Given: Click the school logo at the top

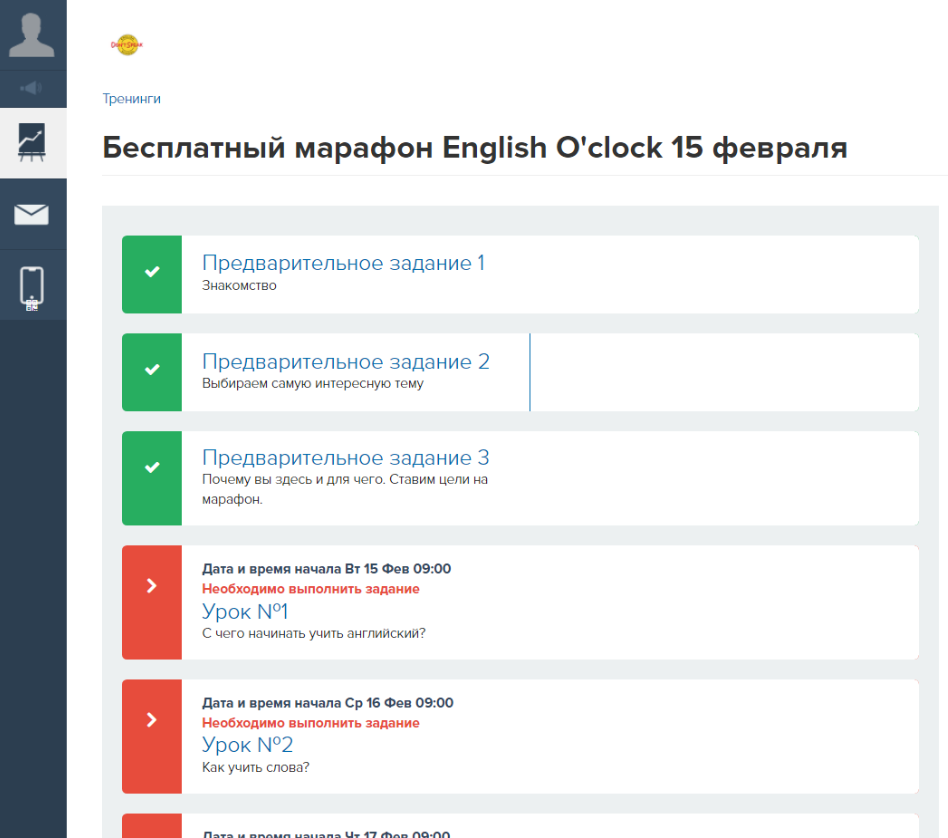Looking at the screenshot, I should [x=127, y=45].
